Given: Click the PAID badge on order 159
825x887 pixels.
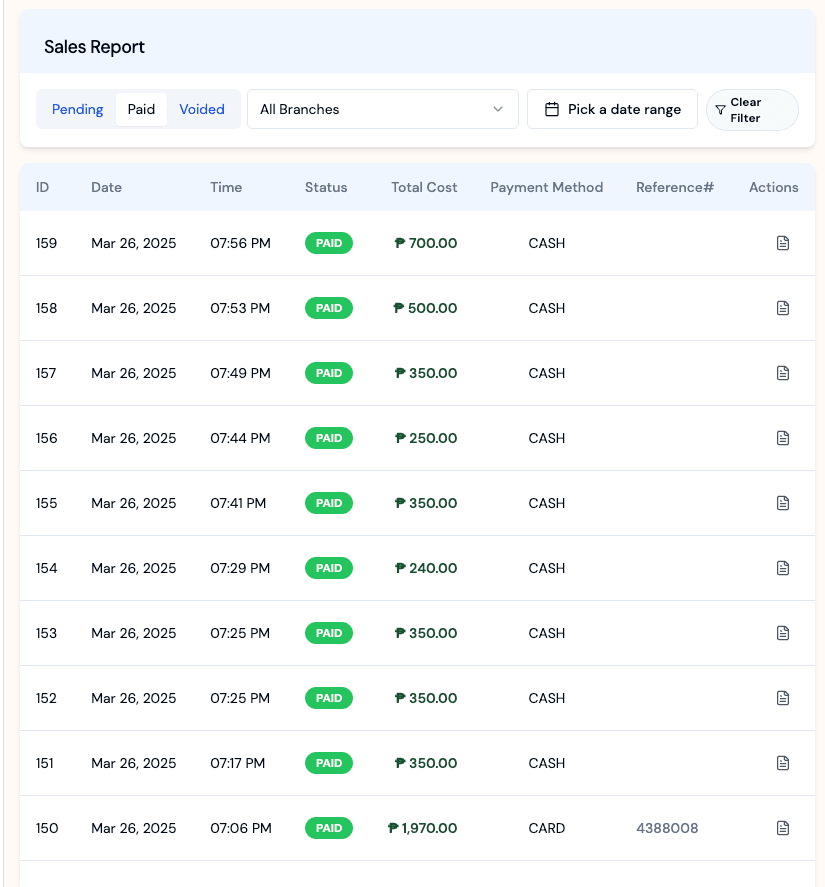Looking at the screenshot, I should [329, 243].
